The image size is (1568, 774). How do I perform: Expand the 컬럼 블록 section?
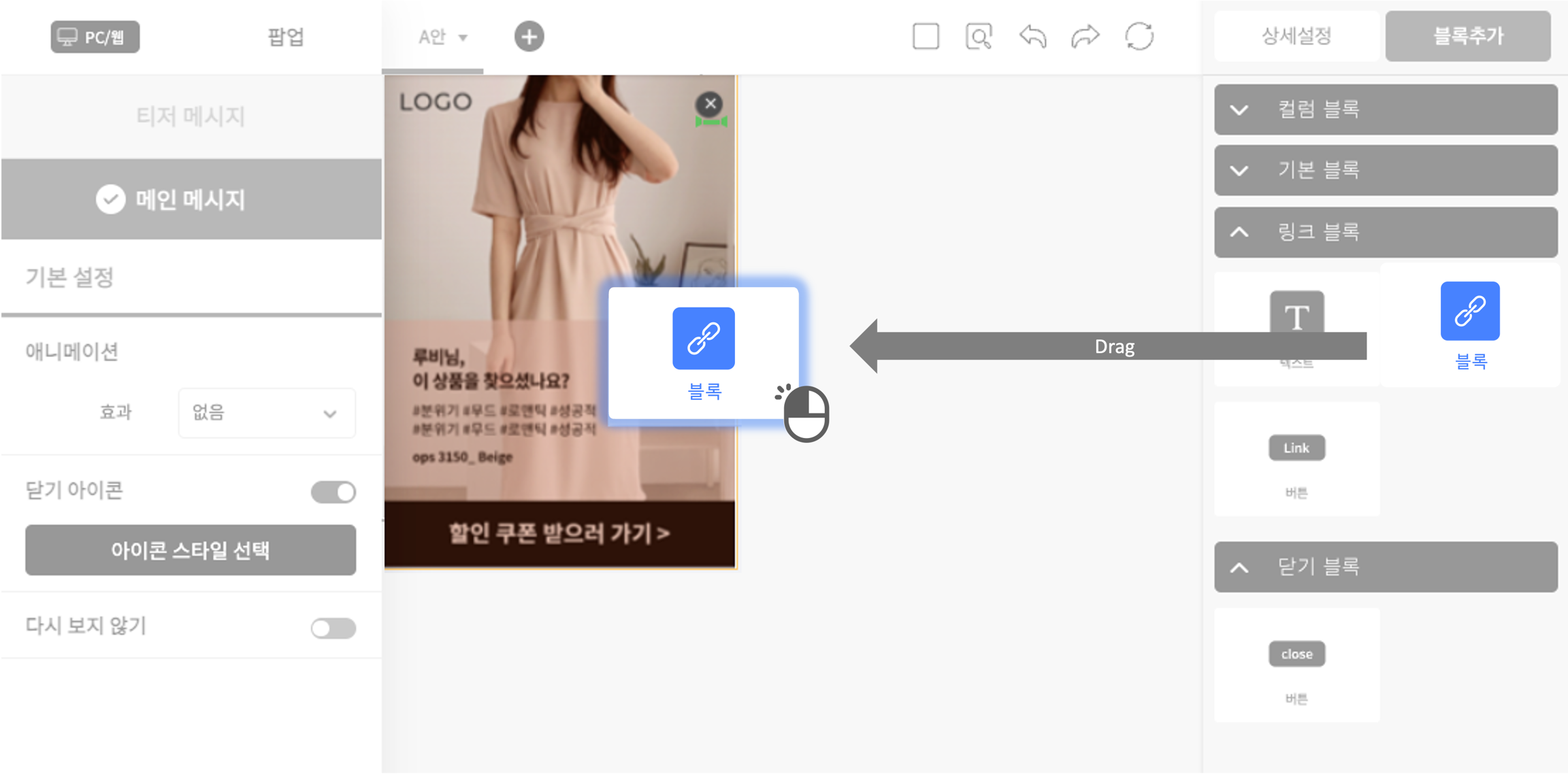click(1386, 110)
